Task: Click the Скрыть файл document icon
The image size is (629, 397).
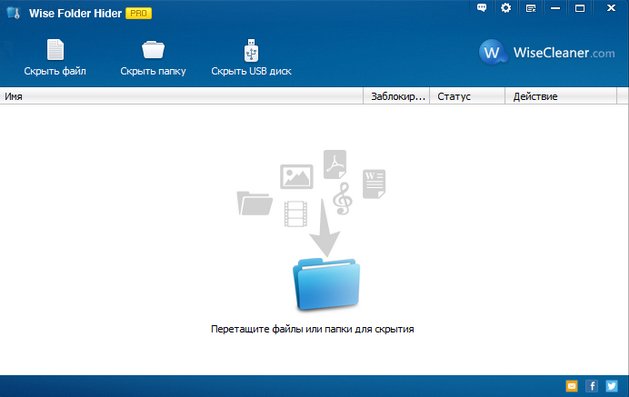Action: point(55,49)
